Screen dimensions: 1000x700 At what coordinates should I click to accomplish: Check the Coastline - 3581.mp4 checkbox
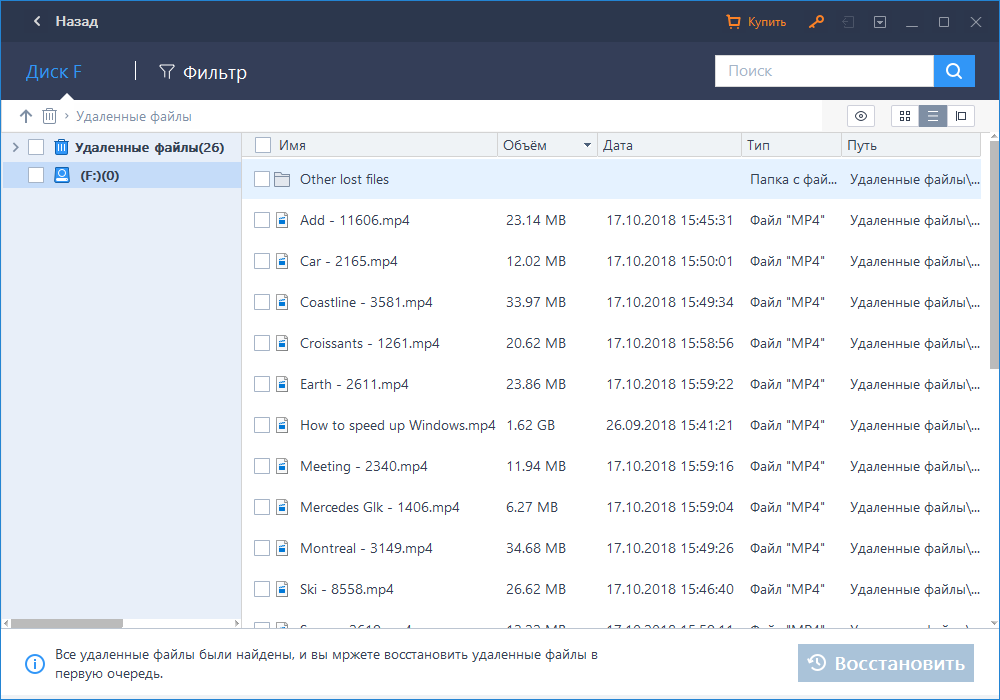262,302
